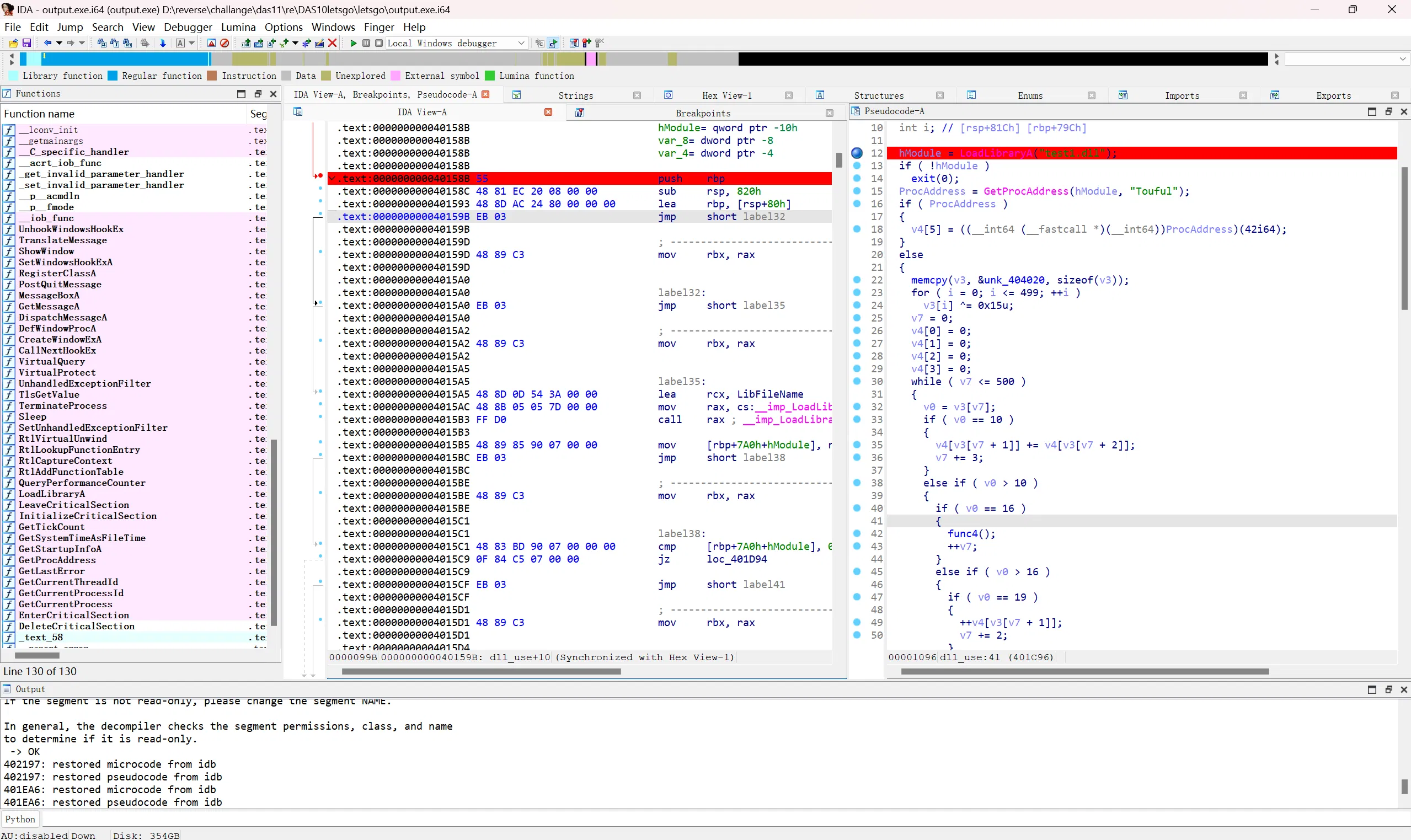Click the pencil edit toolbar icon
The width and height of the screenshot is (1411, 840).
click(x=320, y=43)
